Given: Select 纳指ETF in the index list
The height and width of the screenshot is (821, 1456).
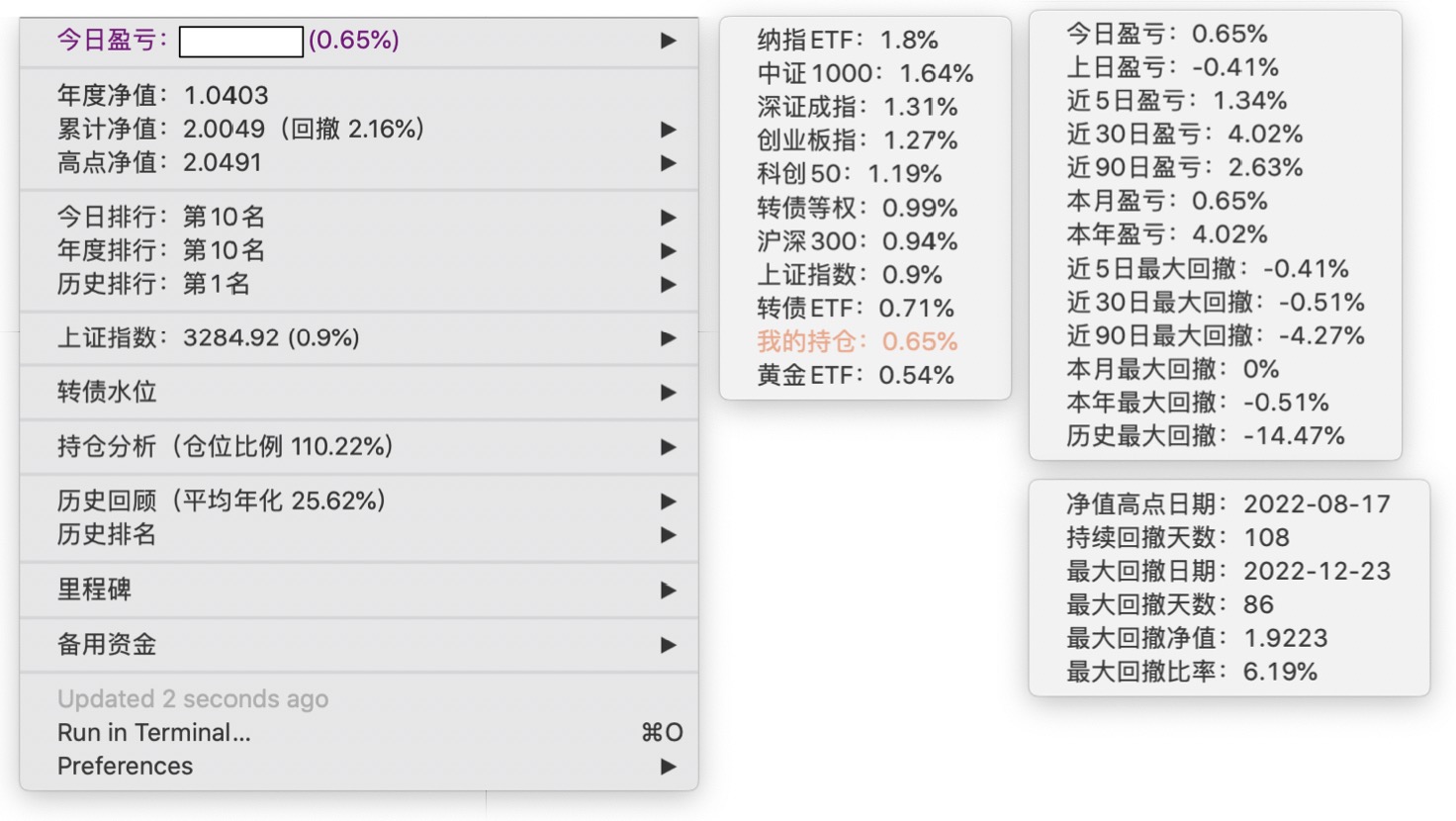Looking at the screenshot, I should 847,41.
